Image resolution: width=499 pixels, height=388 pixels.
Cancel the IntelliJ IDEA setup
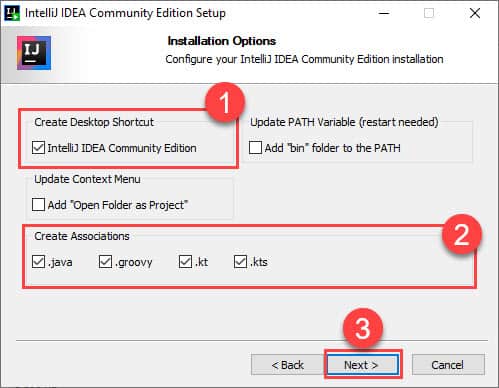point(448,365)
